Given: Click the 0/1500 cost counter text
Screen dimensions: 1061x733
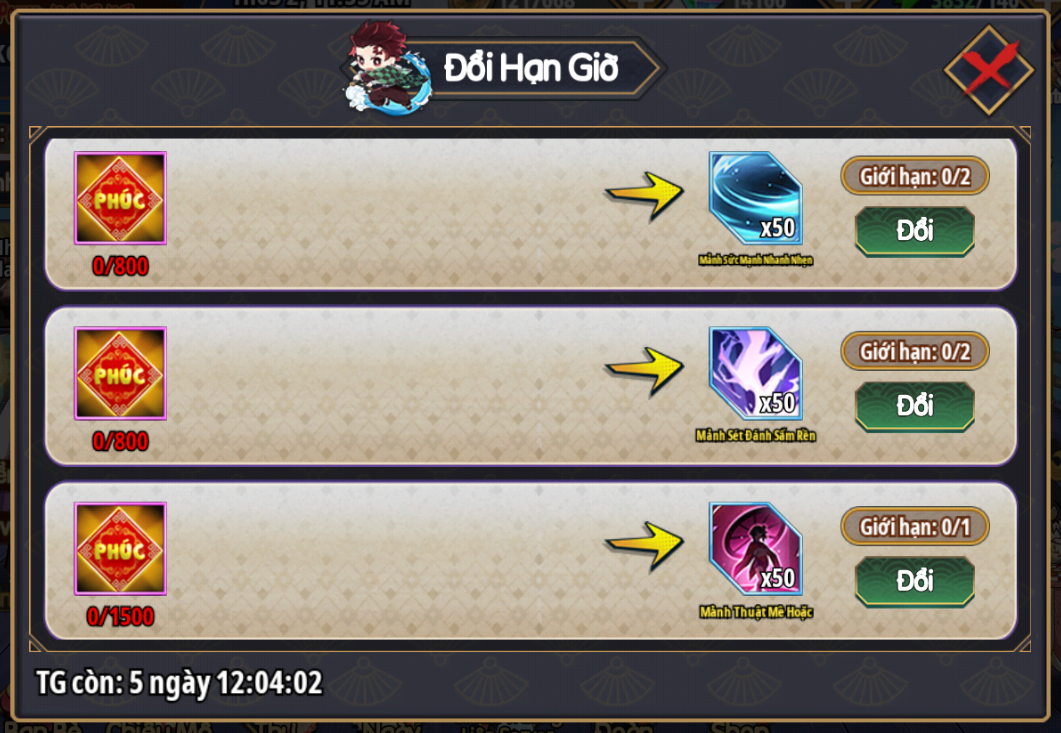Looking at the screenshot, I should (x=120, y=617).
